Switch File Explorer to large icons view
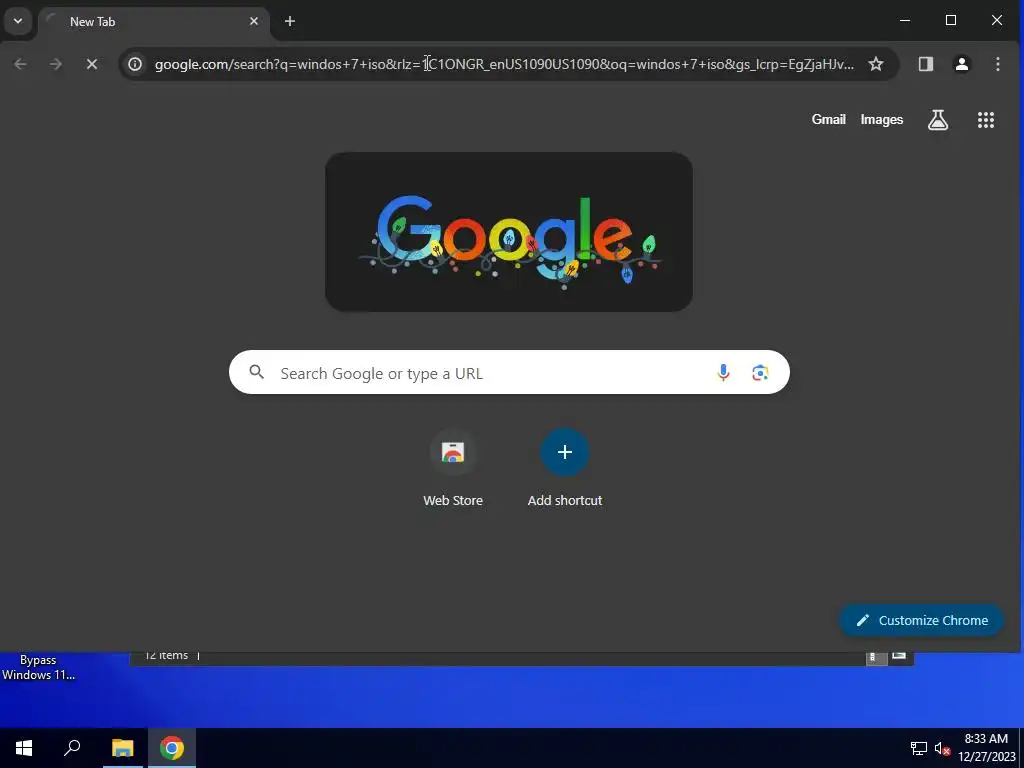 [x=899, y=656]
